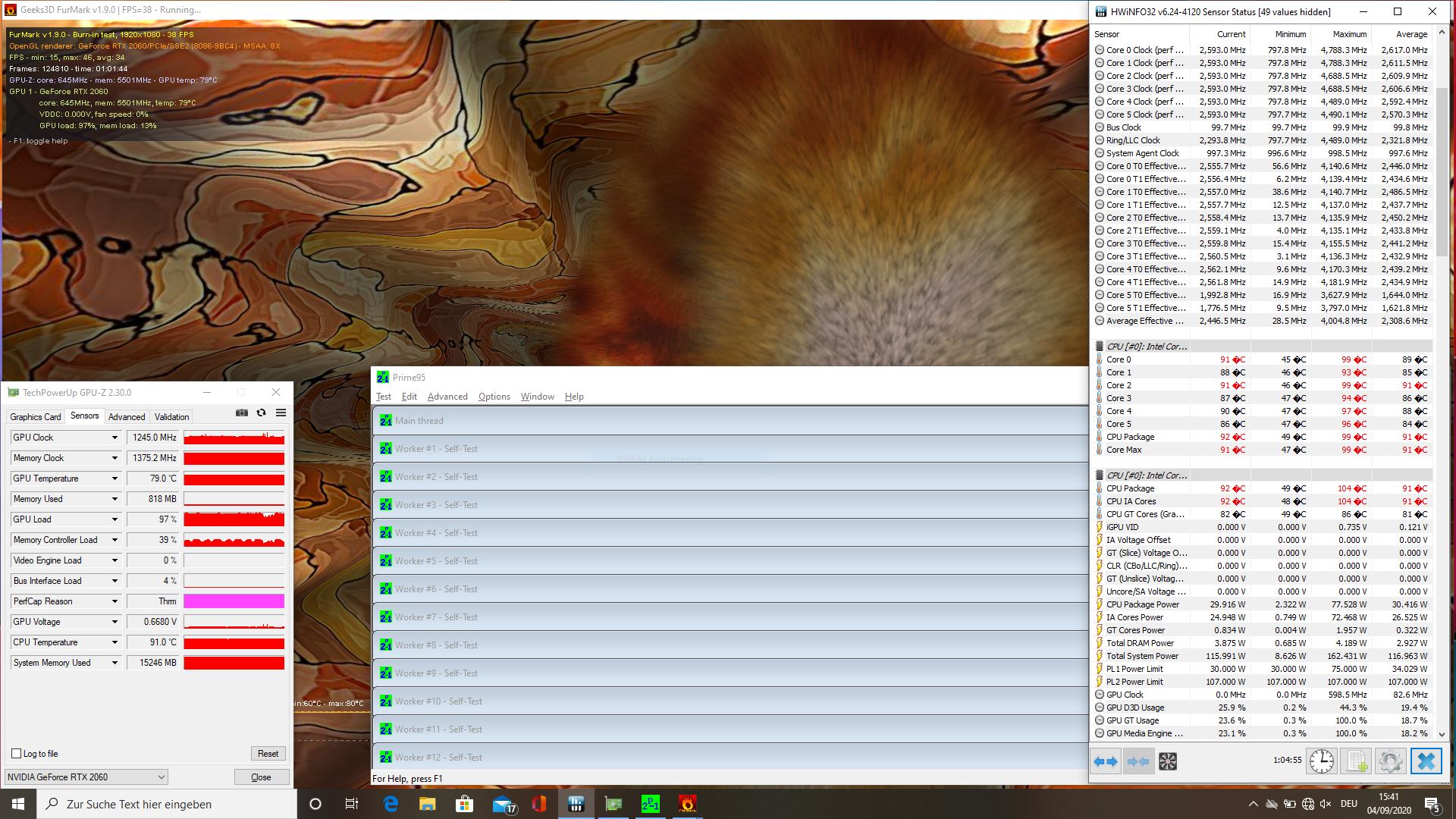
Task: Open HWiNFO fan control icon
Action: (1168, 761)
